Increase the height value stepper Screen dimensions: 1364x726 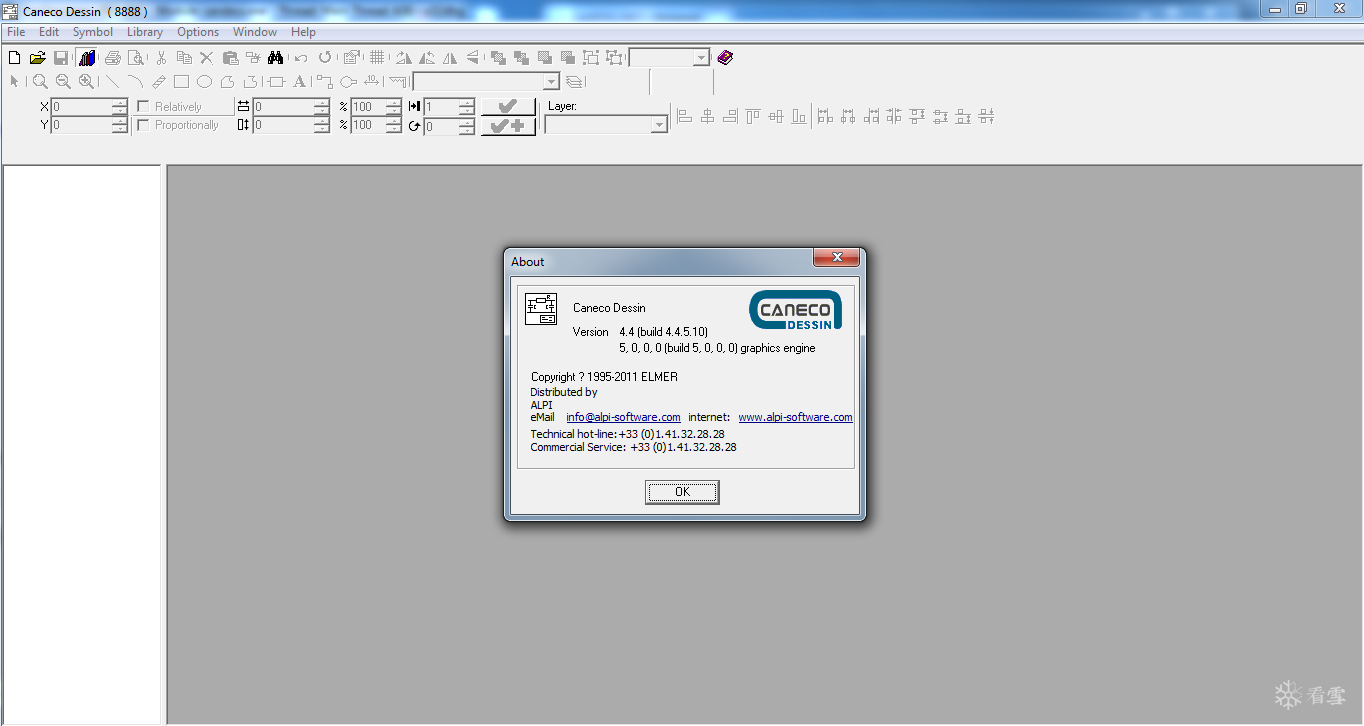click(321, 121)
